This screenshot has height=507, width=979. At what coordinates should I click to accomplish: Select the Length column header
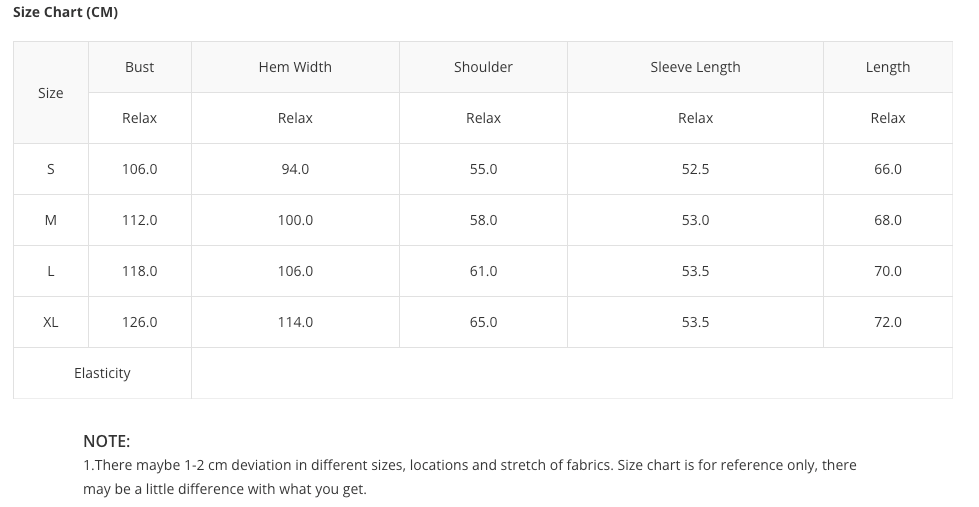tap(888, 67)
